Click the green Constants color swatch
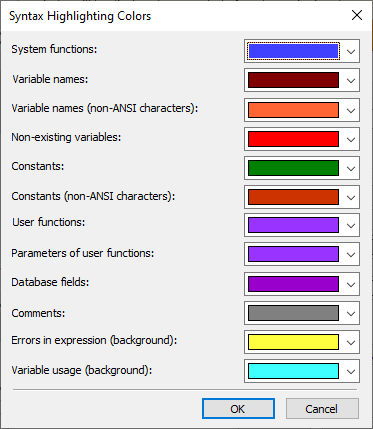 click(x=293, y=168)
